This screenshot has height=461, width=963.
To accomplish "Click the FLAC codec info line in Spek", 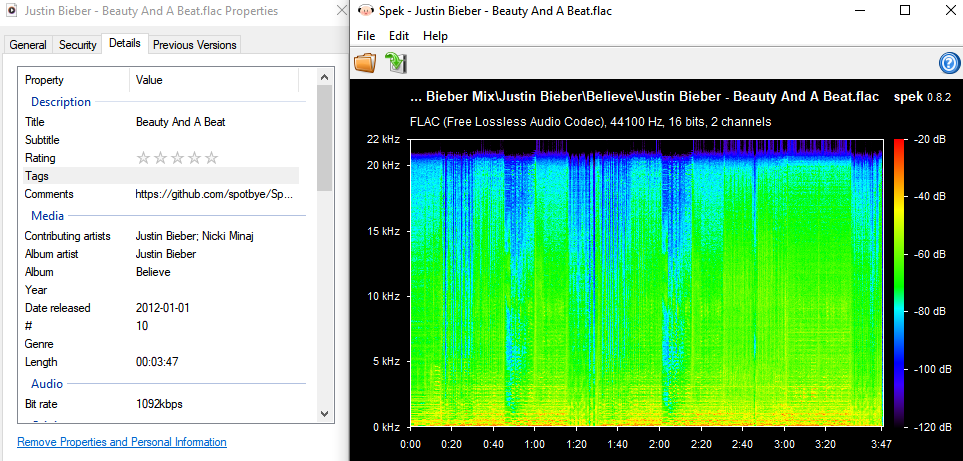I will 590,122.
